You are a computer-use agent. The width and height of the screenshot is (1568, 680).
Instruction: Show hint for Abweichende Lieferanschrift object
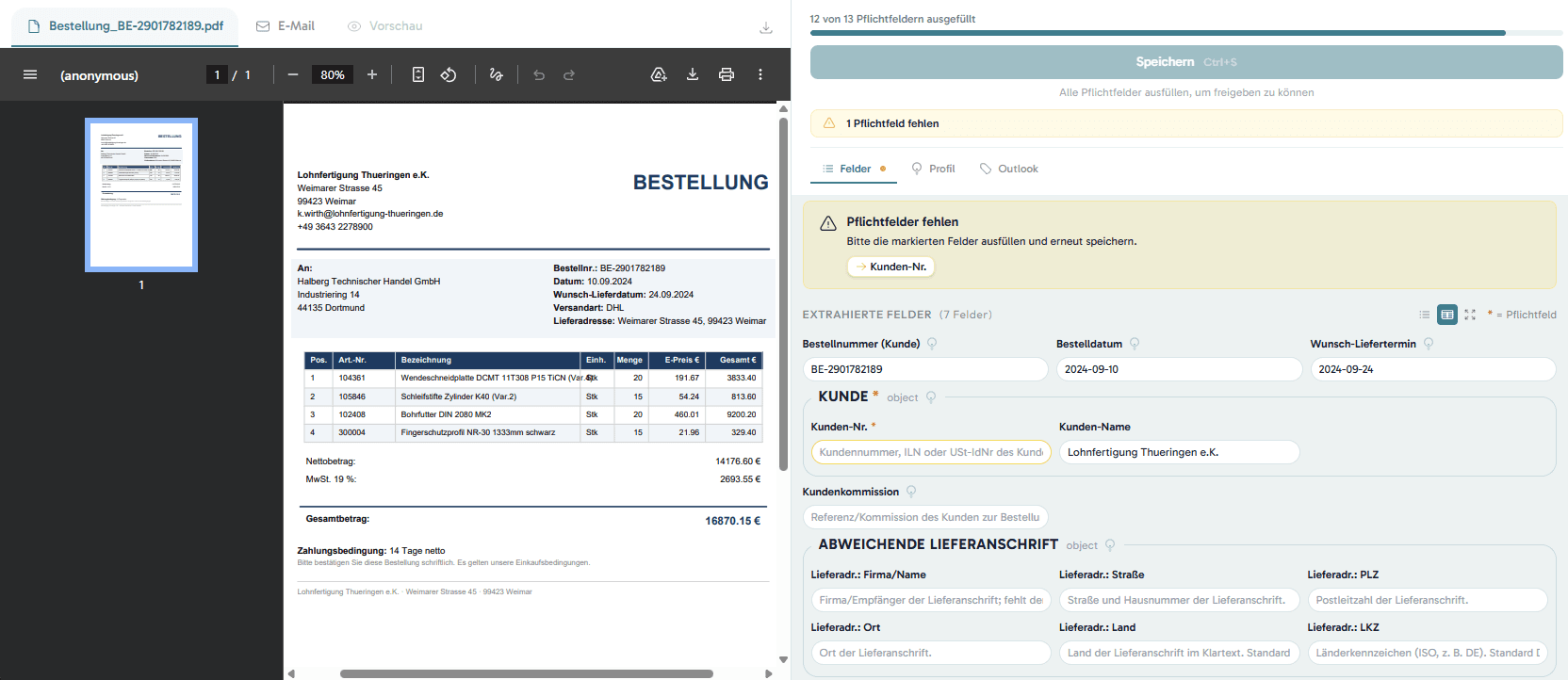click(x=1110, y=545)
